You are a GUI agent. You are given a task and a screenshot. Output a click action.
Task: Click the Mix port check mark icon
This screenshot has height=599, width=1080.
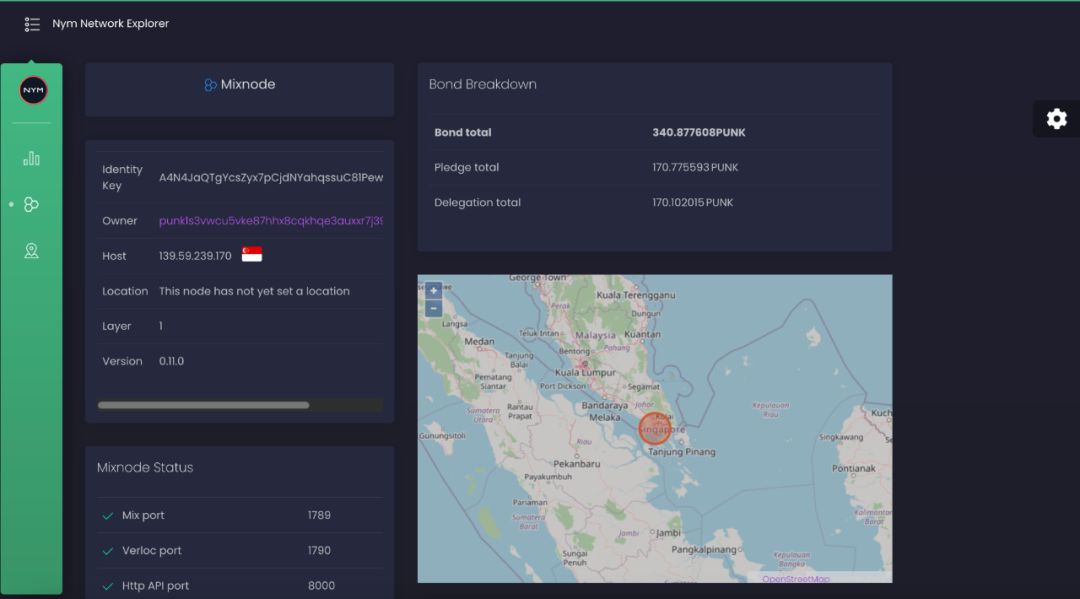click(x=107, y=516)
